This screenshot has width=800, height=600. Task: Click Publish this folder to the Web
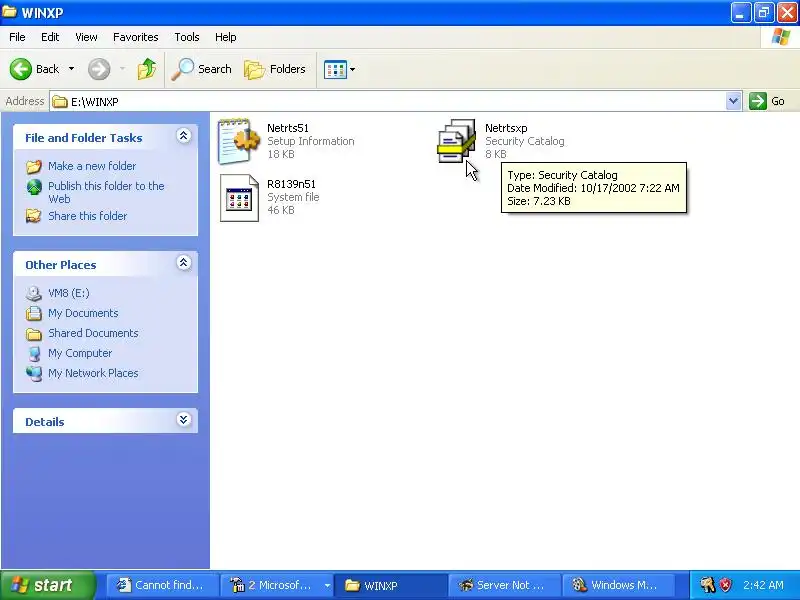tap(106, 192)
